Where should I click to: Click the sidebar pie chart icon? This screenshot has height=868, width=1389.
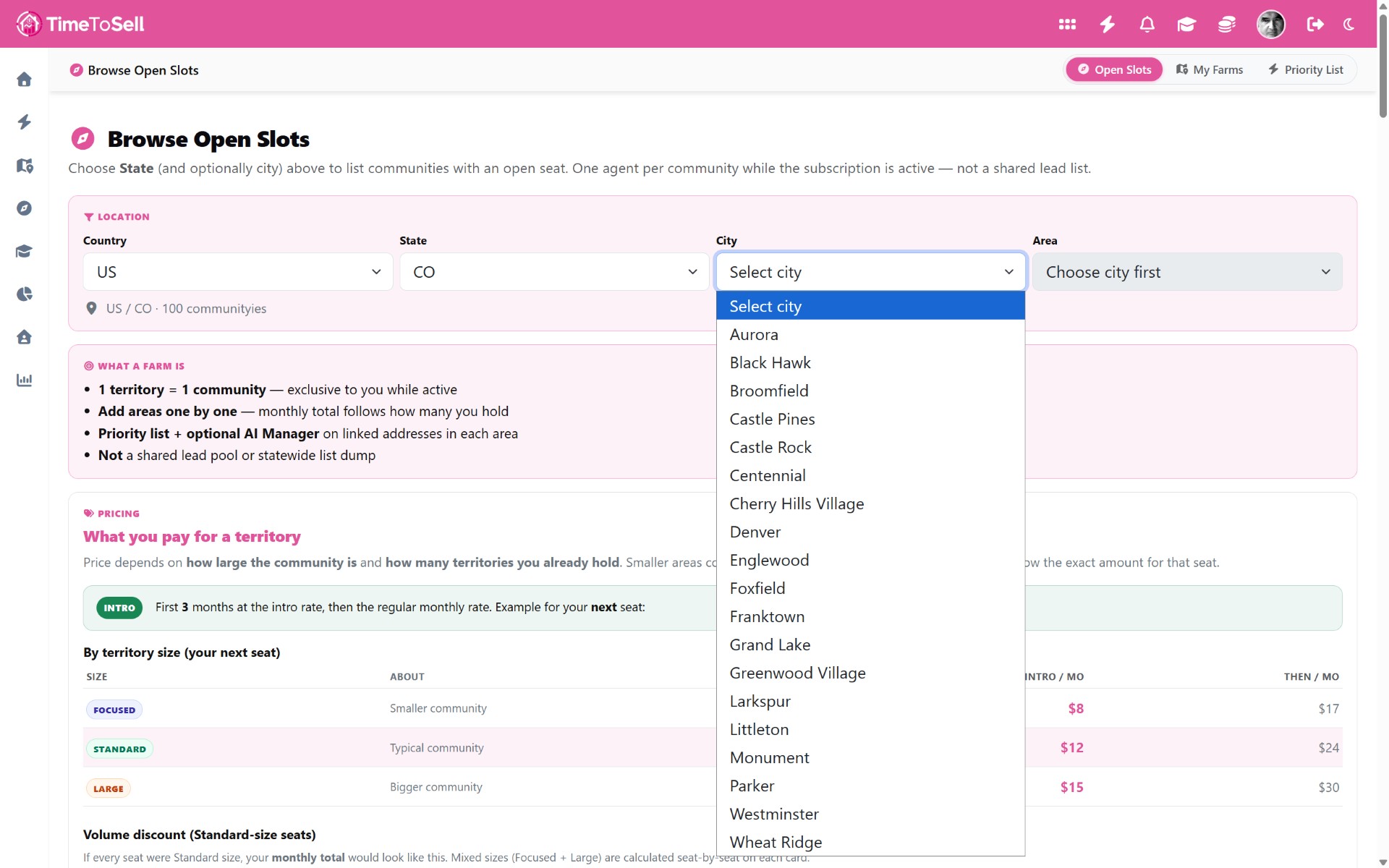[24, 294]
